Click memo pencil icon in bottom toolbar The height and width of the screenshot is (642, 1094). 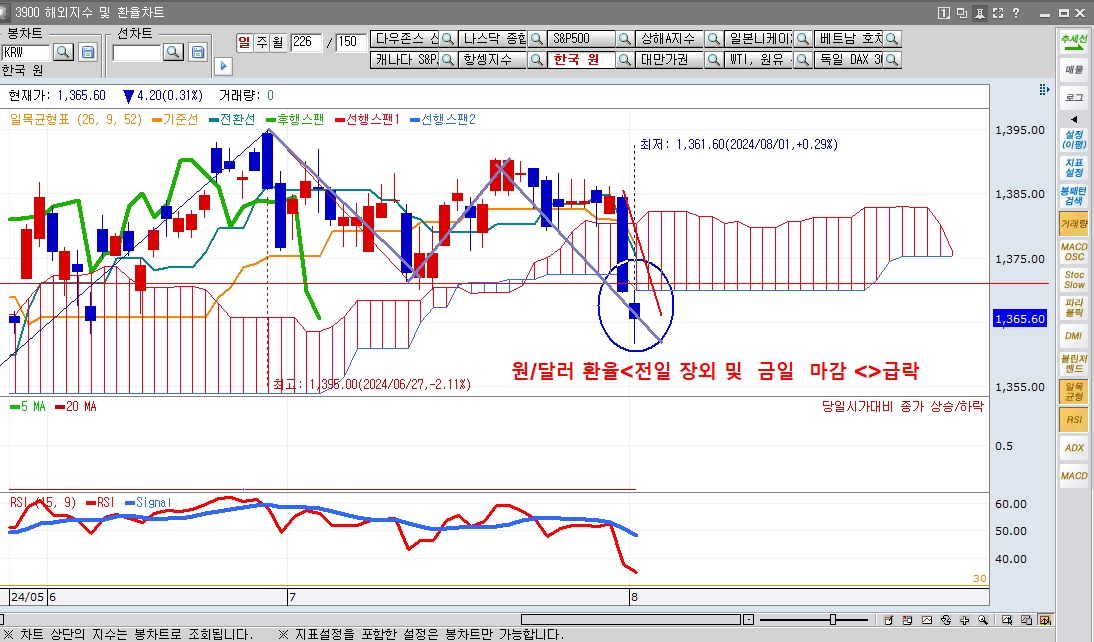coord(888,620)
